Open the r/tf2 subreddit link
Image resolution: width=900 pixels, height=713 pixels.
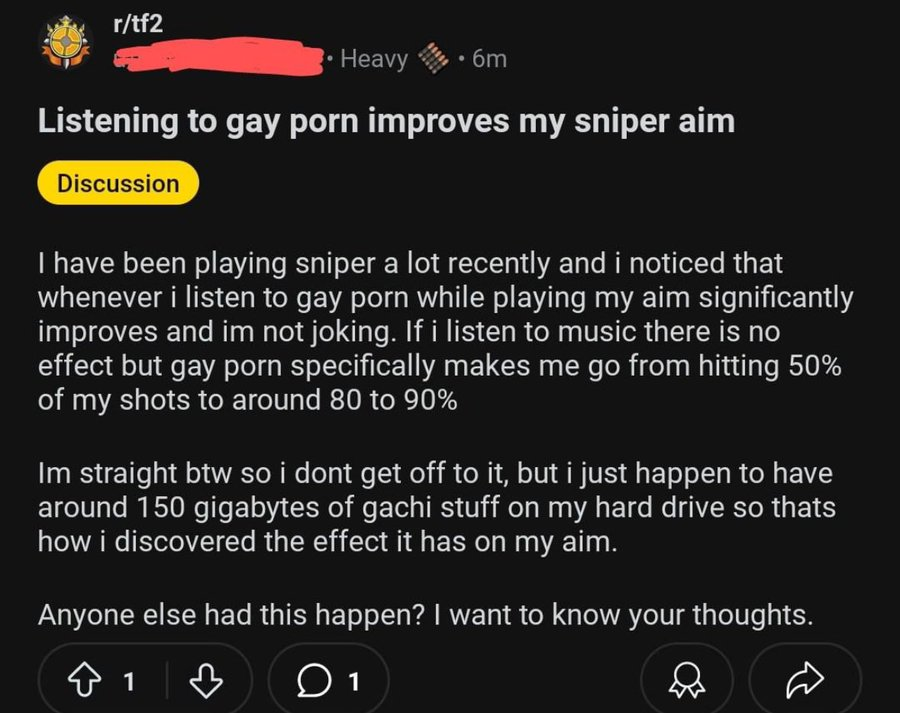tap(137, 24)
